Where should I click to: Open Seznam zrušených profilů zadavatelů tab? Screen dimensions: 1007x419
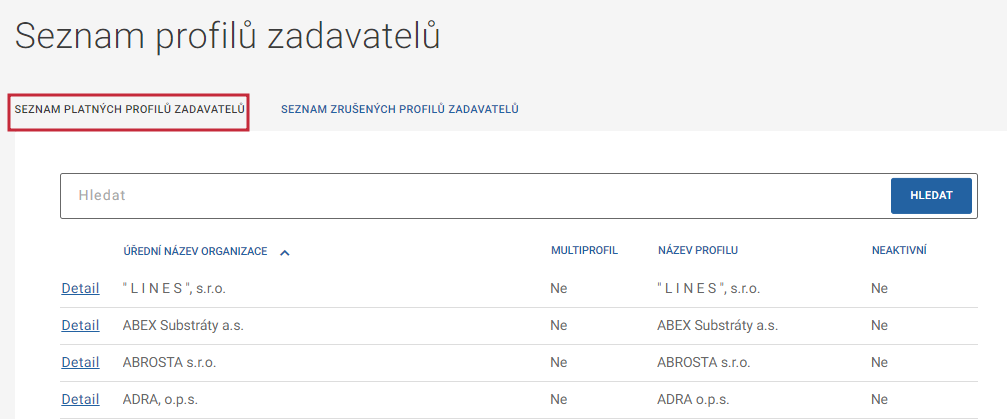(399, 108)
